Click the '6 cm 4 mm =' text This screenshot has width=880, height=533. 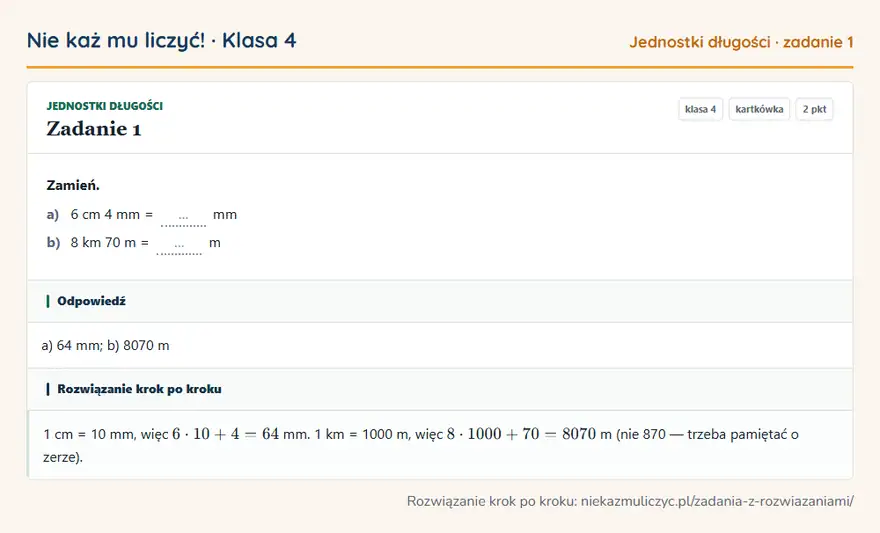(x=112, y=214)
